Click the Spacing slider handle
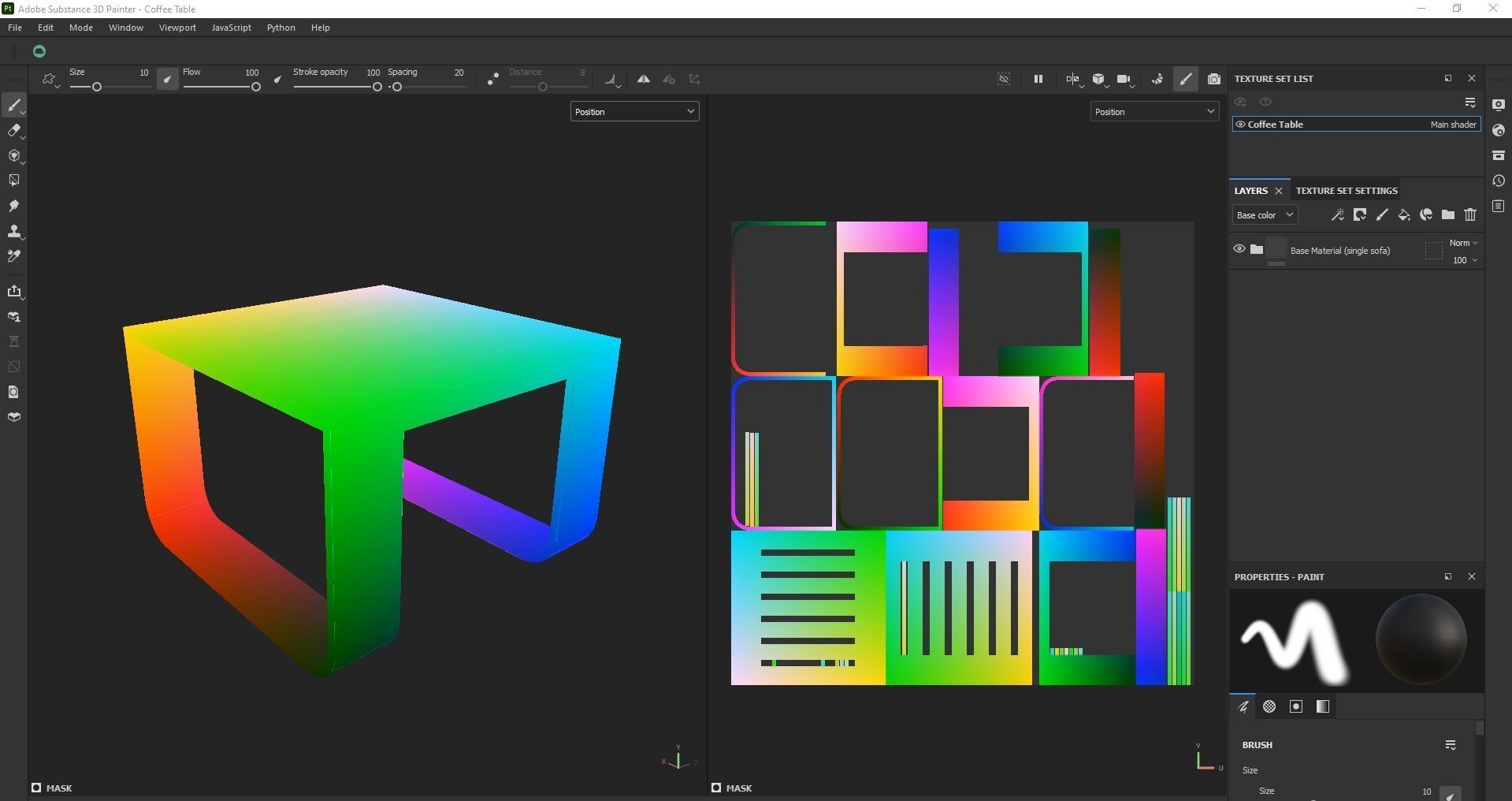 click(397, 87)
